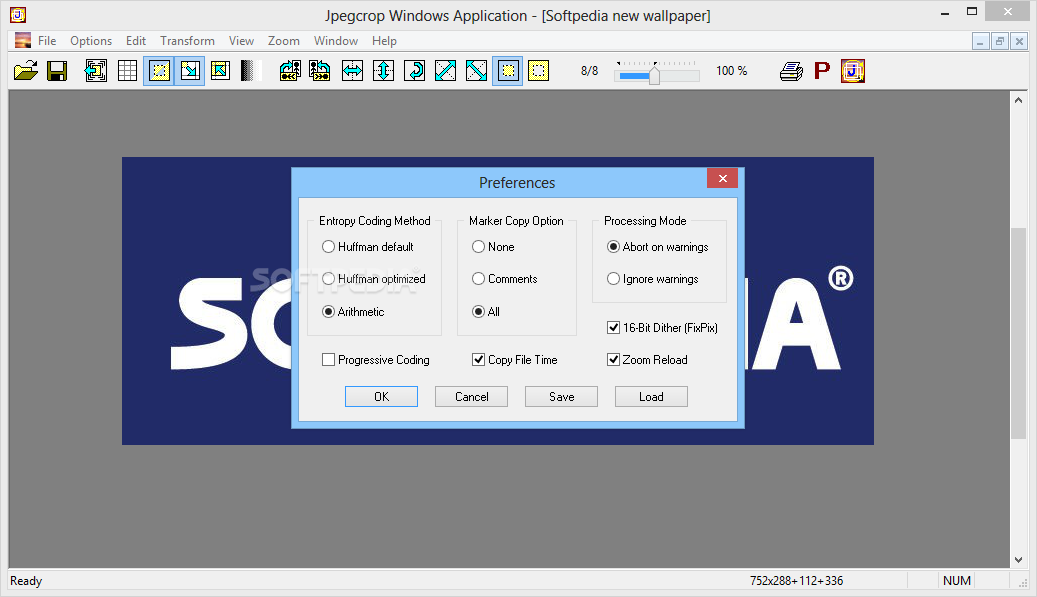The width and height of the screenshot is (1037, 597).
Task: Click the 752x288+112+336 status text
Action: [796, 581]
